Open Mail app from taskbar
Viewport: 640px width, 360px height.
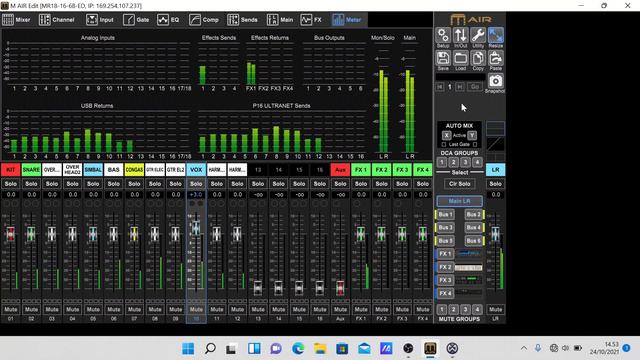(x=364, y=348)
